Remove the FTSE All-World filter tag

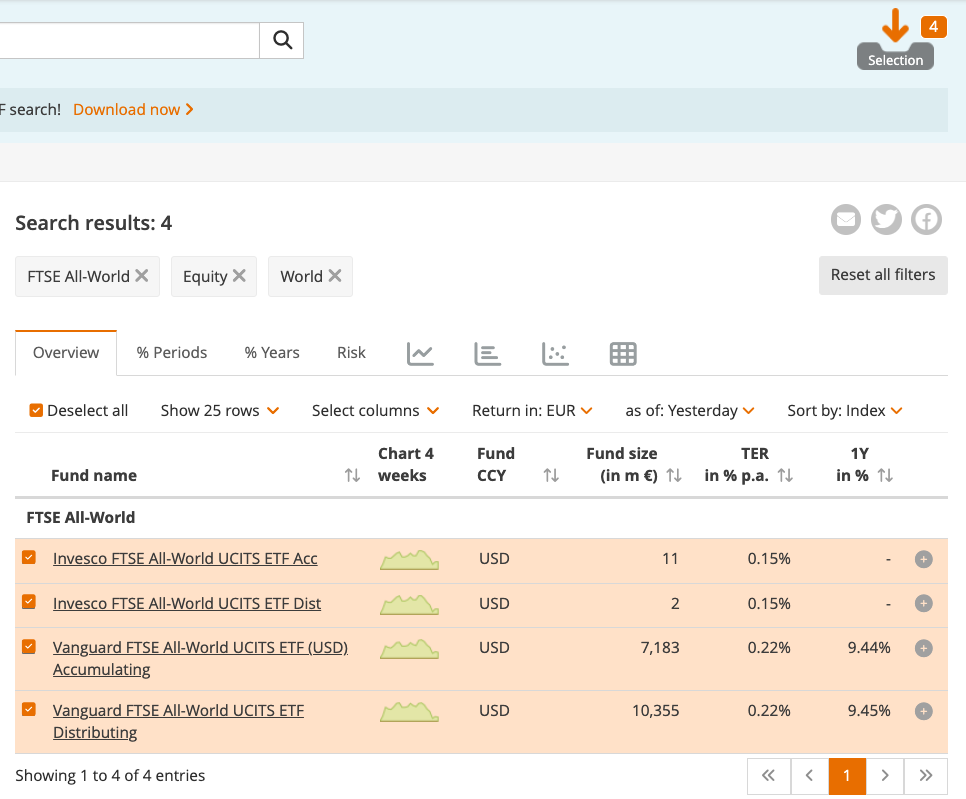(x=142, y=276)
